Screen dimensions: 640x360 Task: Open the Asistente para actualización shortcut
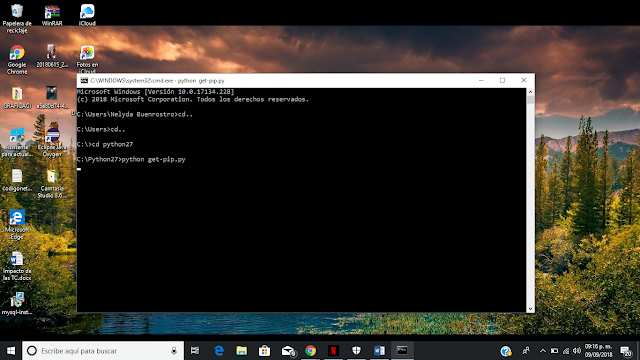click(17, 142)
